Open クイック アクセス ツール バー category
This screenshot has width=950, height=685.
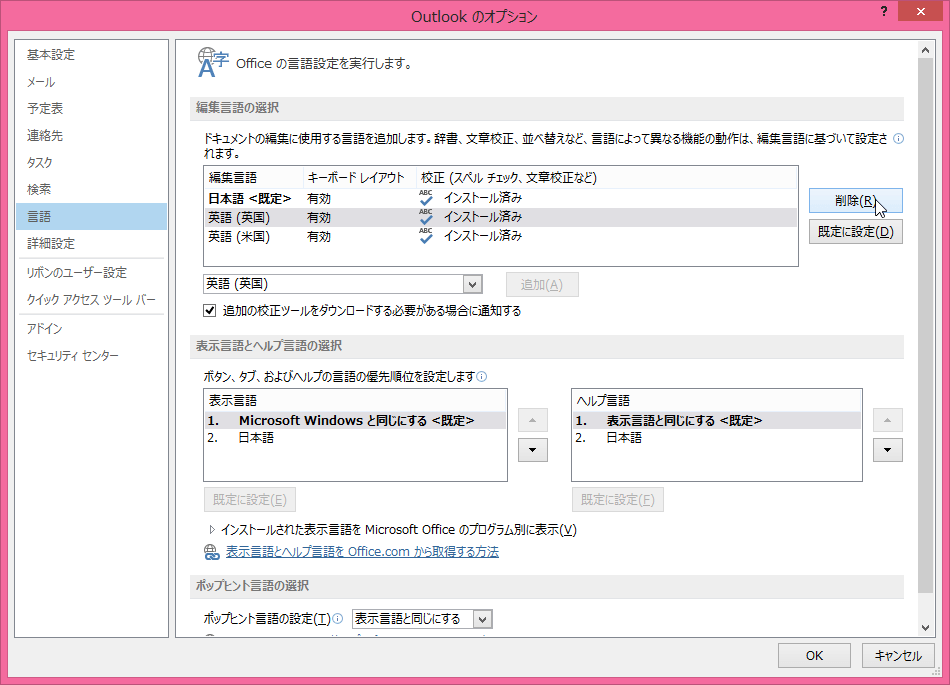pos(91,300)
